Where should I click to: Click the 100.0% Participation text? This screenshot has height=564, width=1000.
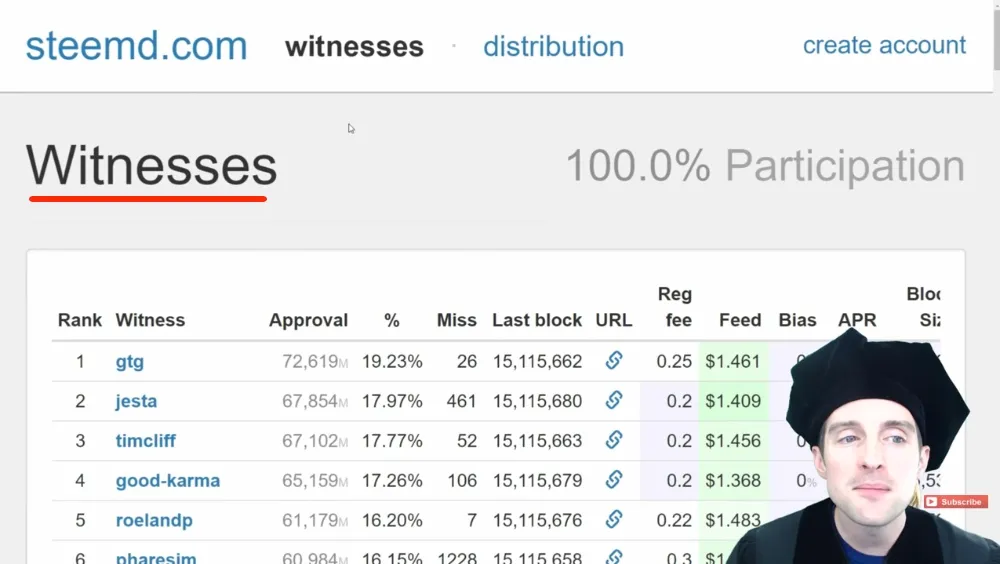point(765,166)
